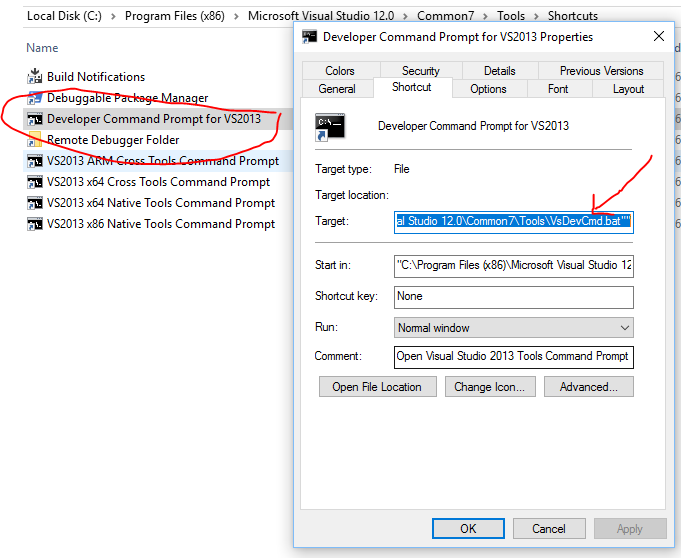
Task: Click the Apply button
Action: coord(630,528)
